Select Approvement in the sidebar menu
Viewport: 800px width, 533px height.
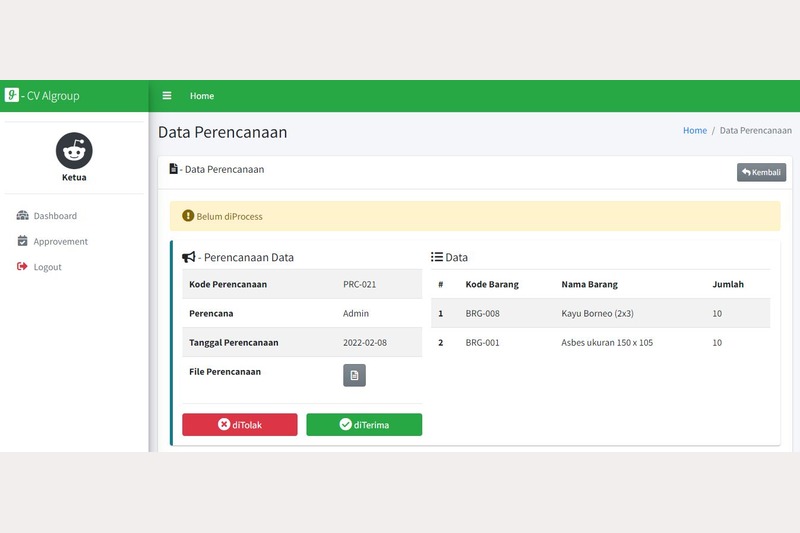[60, 241]
